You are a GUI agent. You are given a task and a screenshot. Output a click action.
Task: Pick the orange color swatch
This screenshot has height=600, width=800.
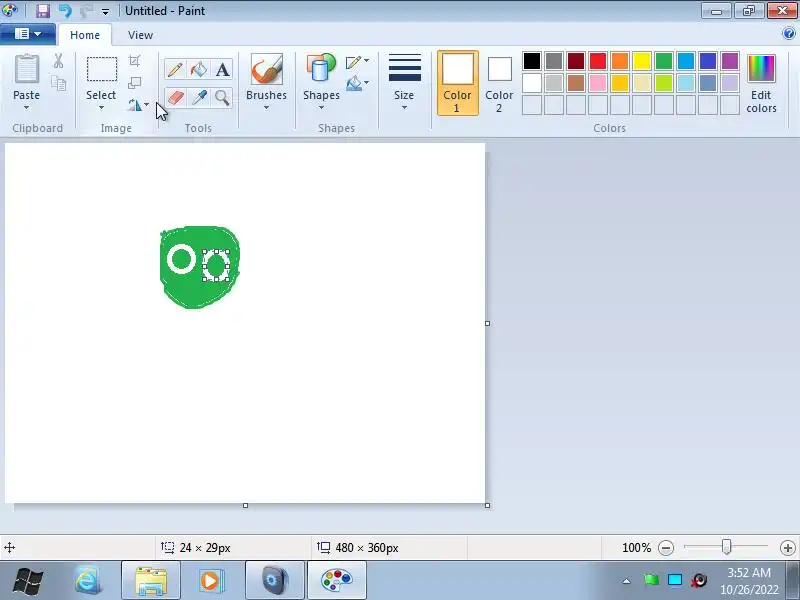[x=620, y=61]
